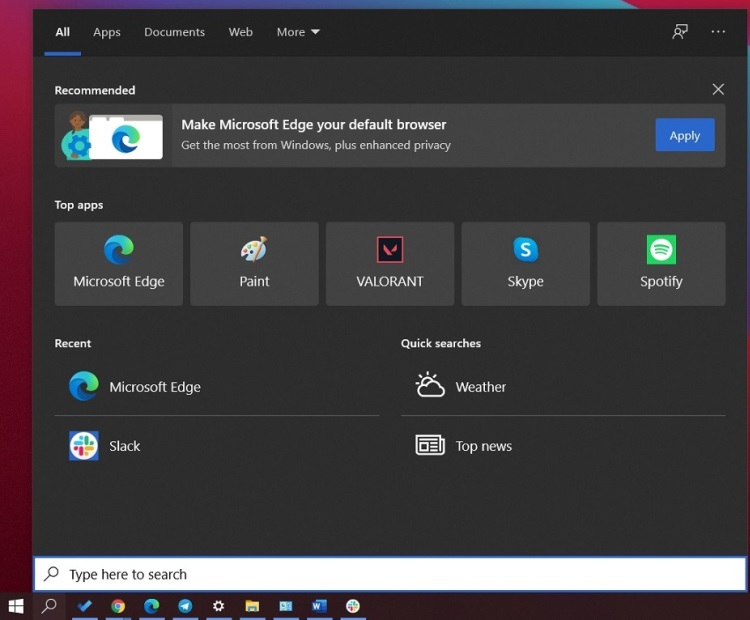
Task: Focus the Type here to search box
Action: tap(390, 574)
